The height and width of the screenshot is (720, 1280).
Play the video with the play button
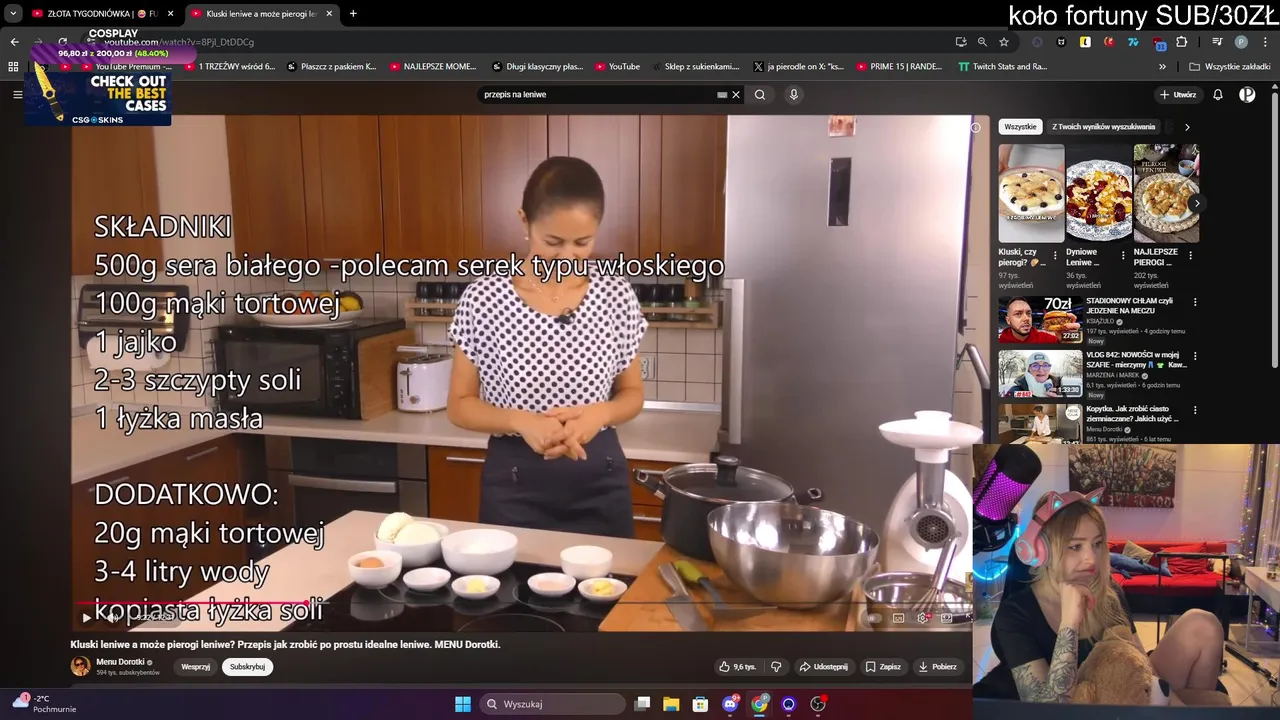tap(86, 618)
